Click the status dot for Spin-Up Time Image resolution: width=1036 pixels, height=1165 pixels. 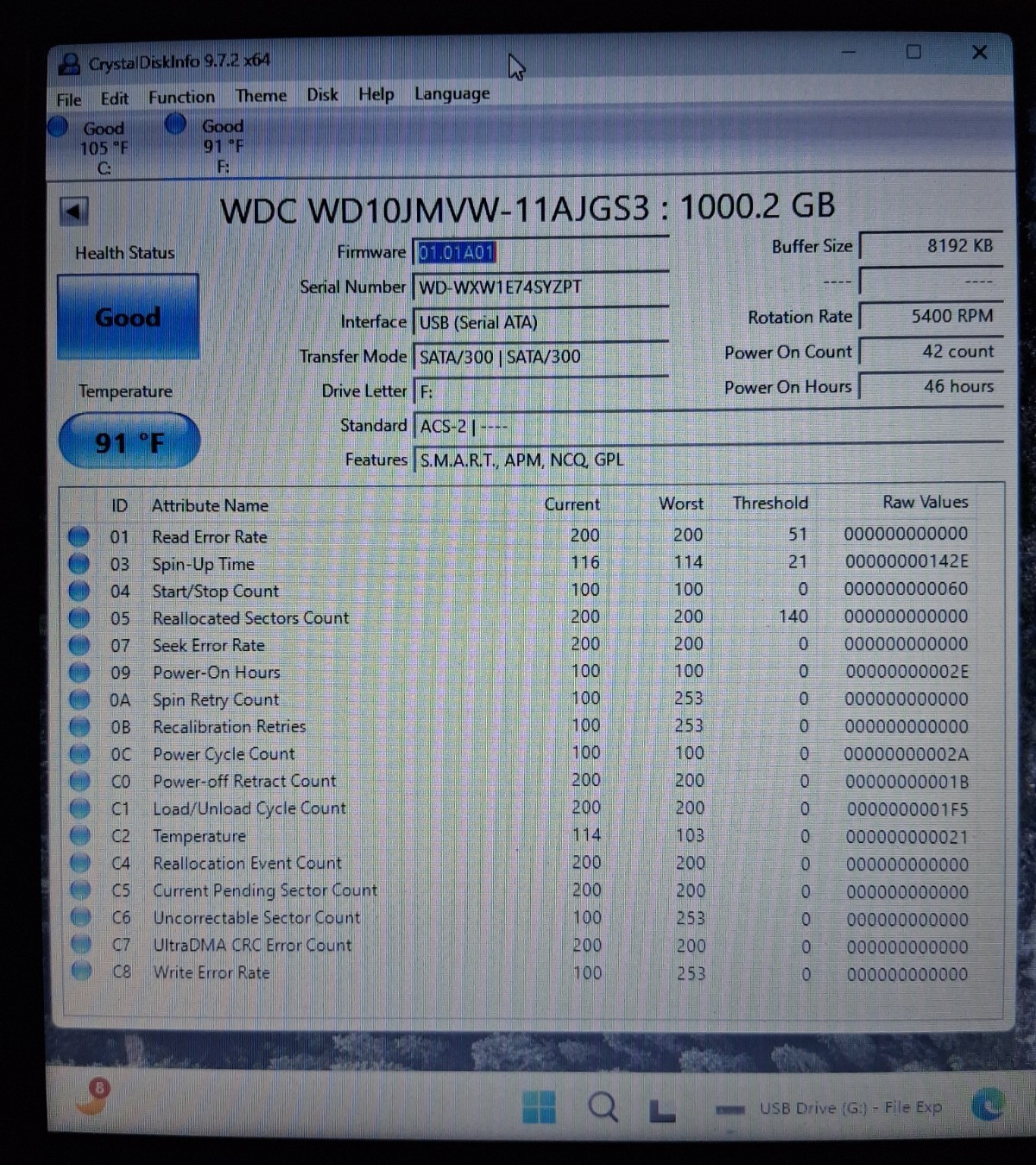[x=79, y=564]
